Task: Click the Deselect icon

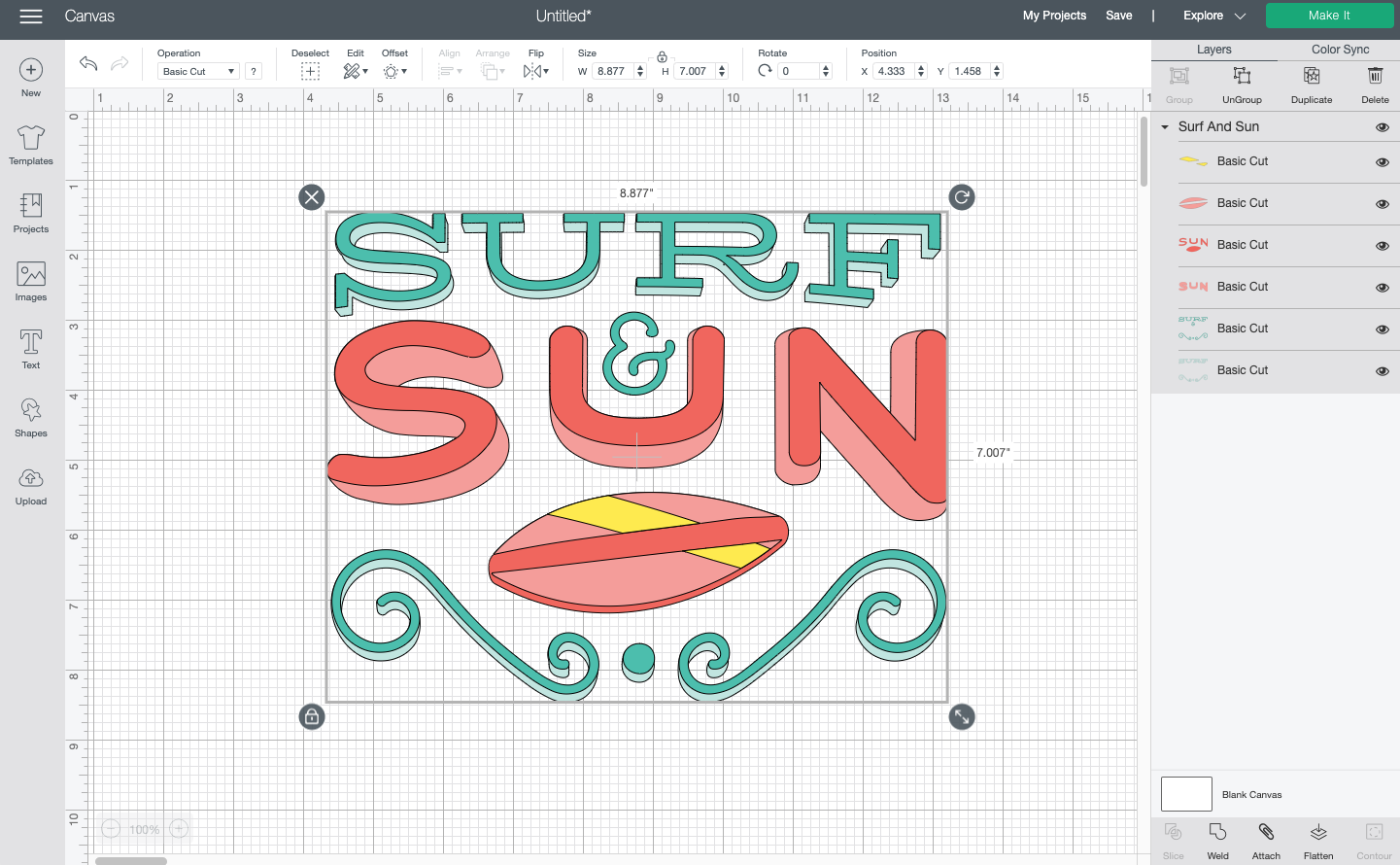Action: tap(310, 72)
